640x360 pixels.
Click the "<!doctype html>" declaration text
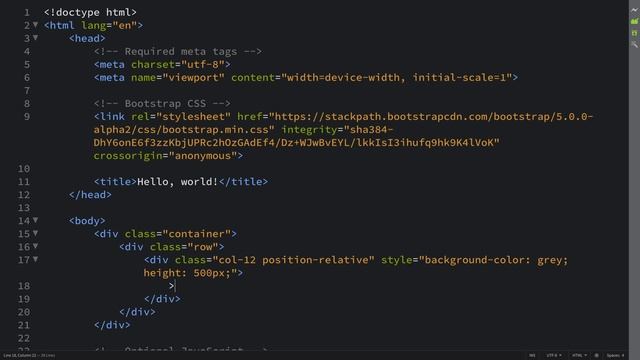90,12
